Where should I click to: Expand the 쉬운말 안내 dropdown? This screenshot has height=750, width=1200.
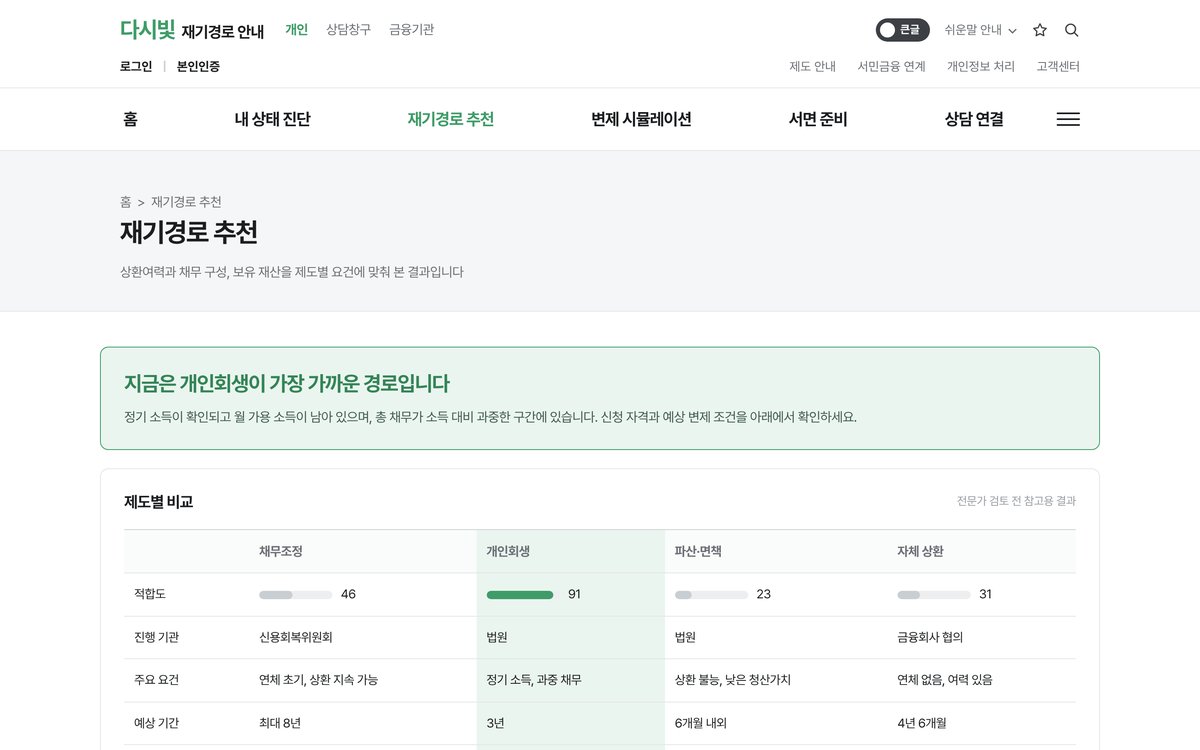(980, 30)
